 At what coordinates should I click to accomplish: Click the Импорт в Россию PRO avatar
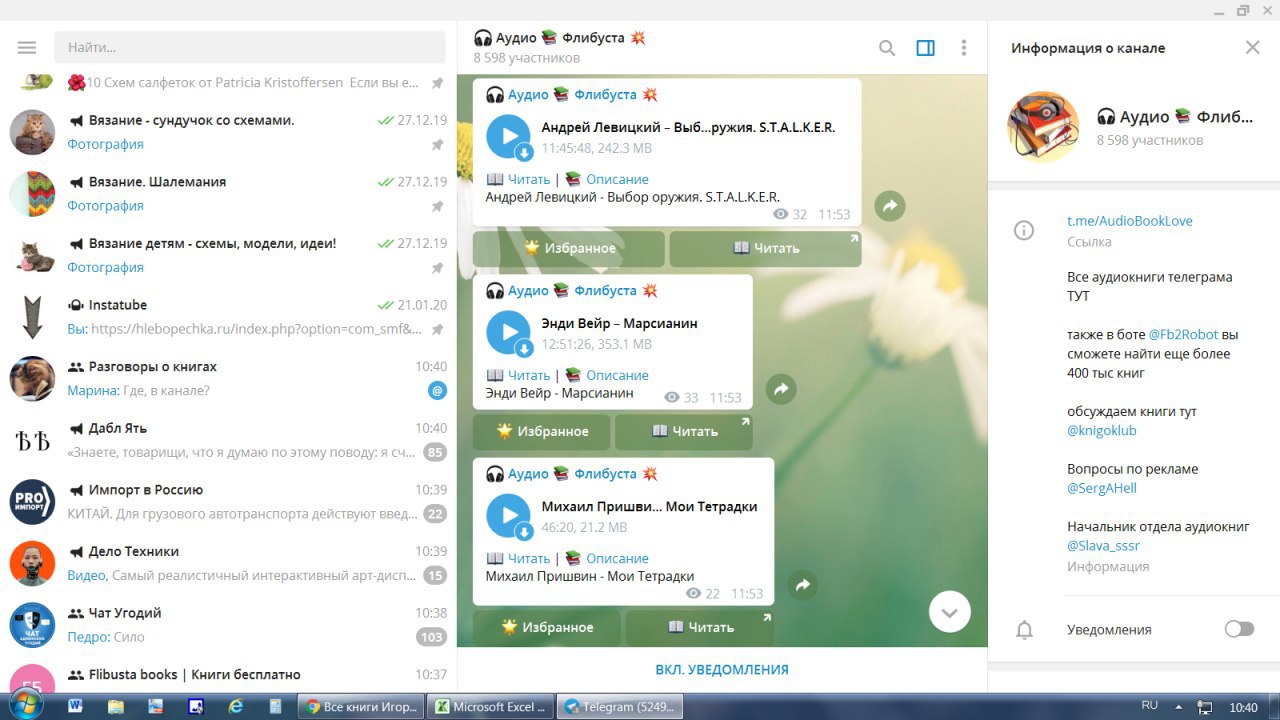coord(32,502)
